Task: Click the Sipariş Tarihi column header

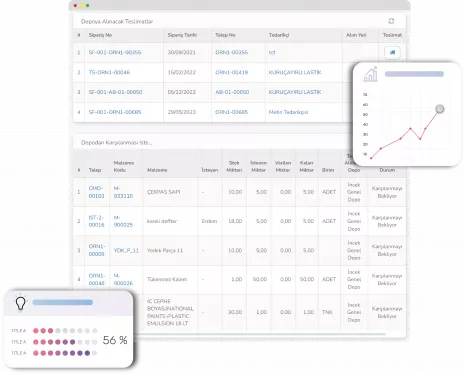Action: click(182, 35)
